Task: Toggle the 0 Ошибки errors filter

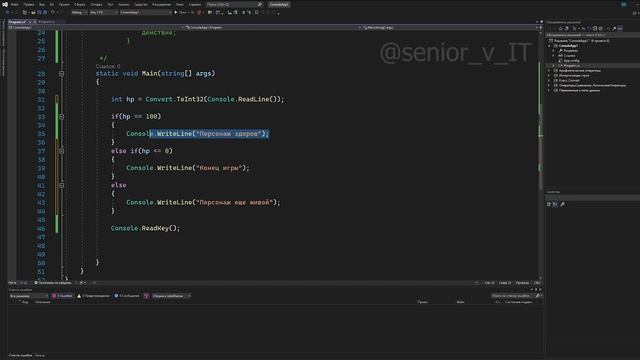Action: (62, 296)
